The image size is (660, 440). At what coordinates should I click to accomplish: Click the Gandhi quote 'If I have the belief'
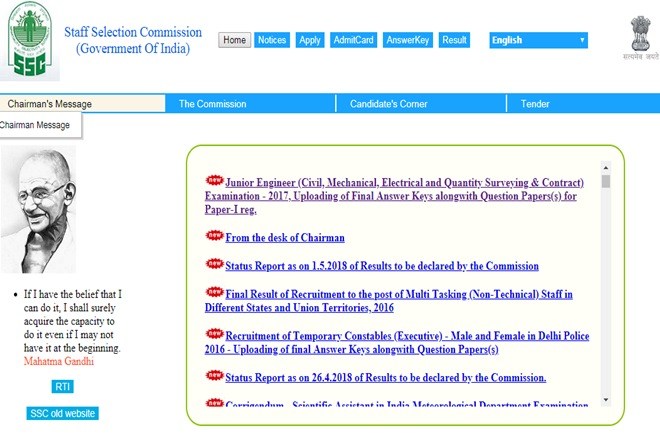[x=72, y=321]
